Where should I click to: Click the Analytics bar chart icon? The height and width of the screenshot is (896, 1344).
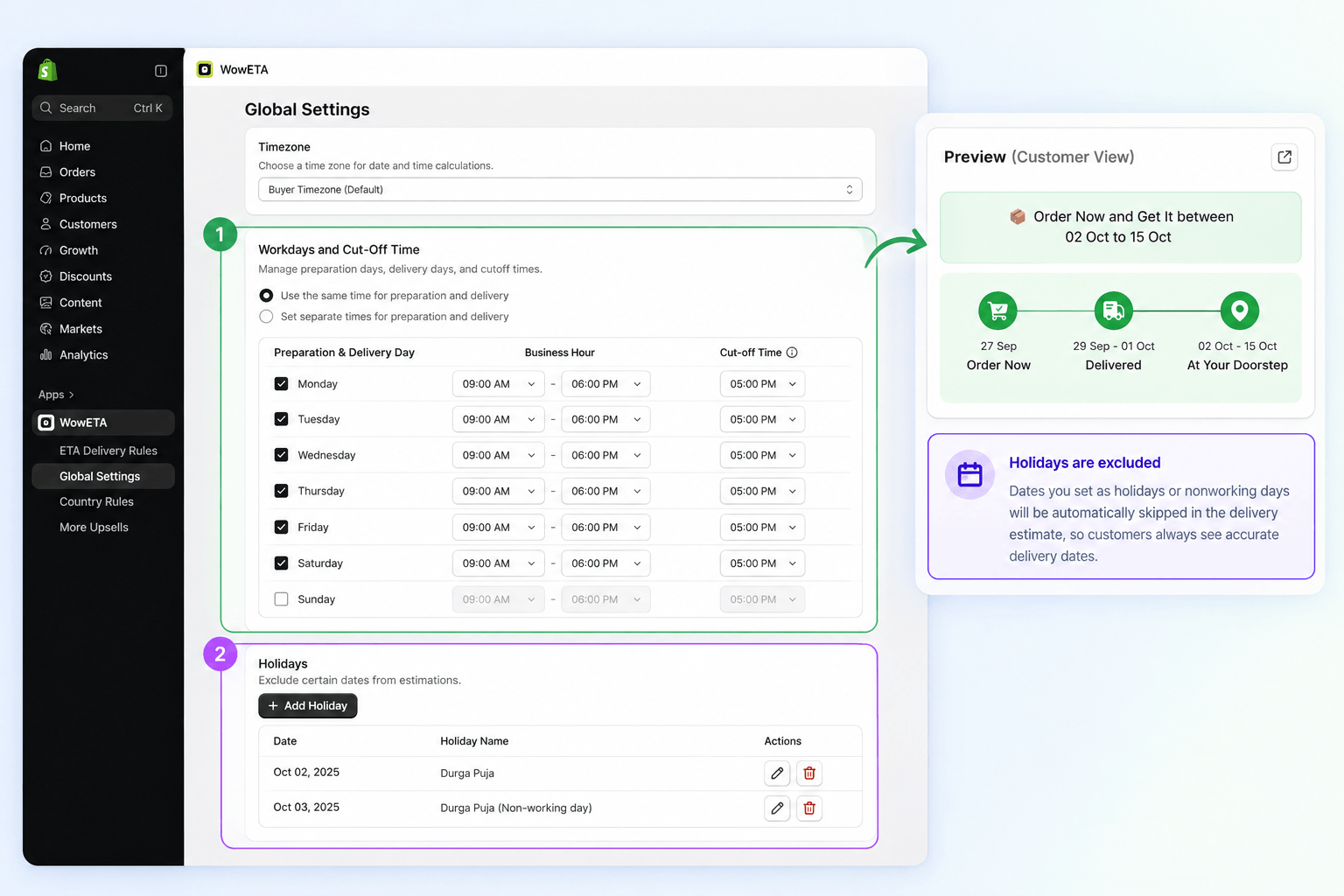pos(46,354)
